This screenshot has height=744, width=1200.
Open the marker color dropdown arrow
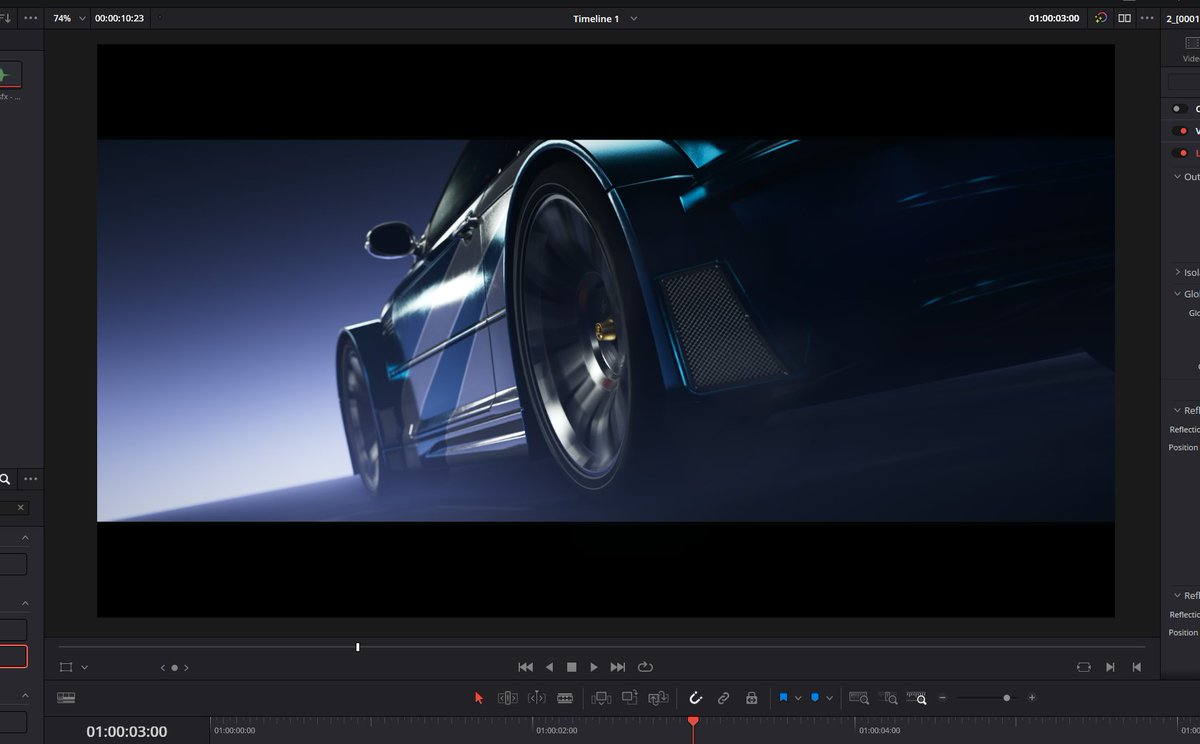click(829, 698)
